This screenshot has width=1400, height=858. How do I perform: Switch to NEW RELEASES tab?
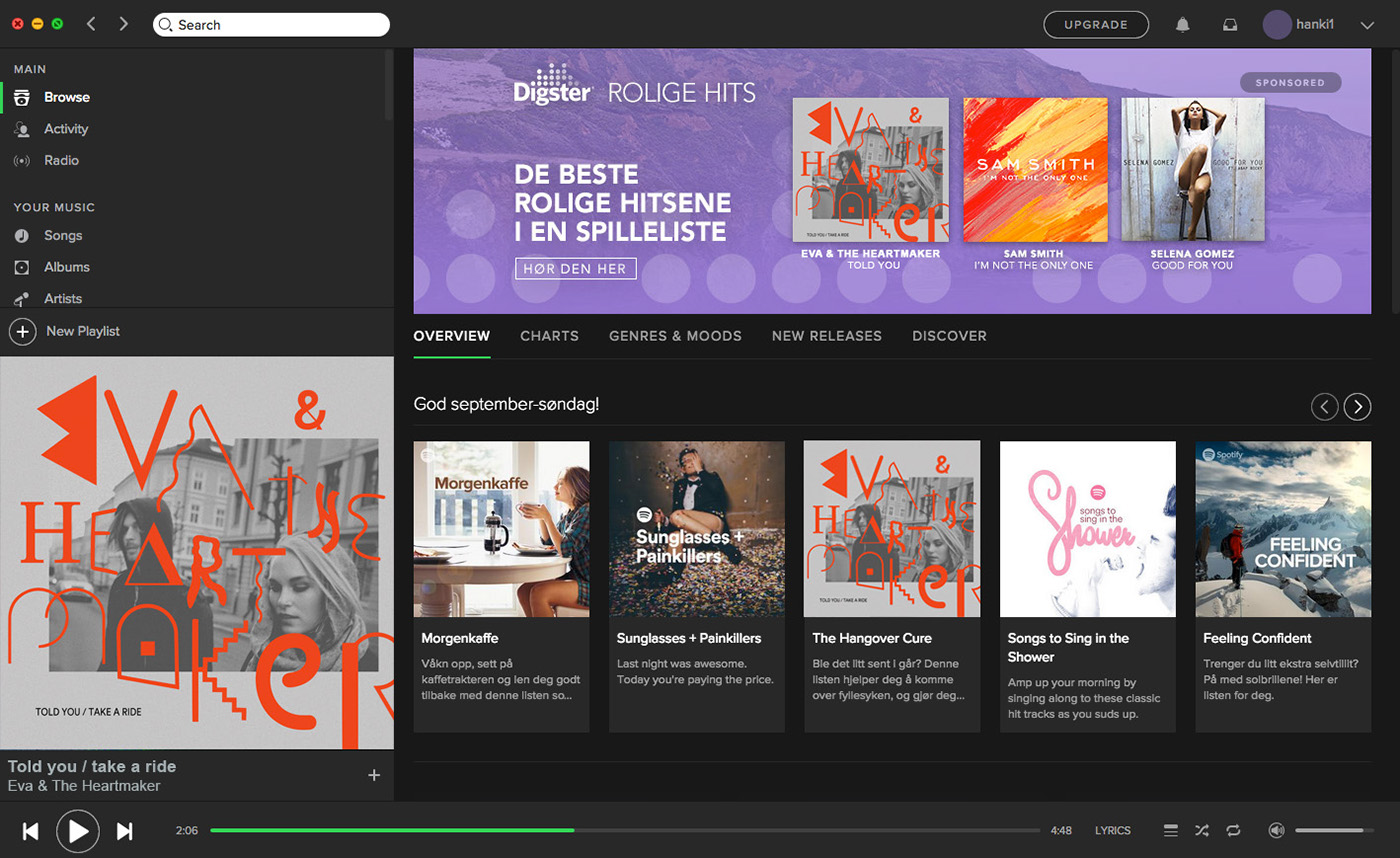click(x=827, y=336)
